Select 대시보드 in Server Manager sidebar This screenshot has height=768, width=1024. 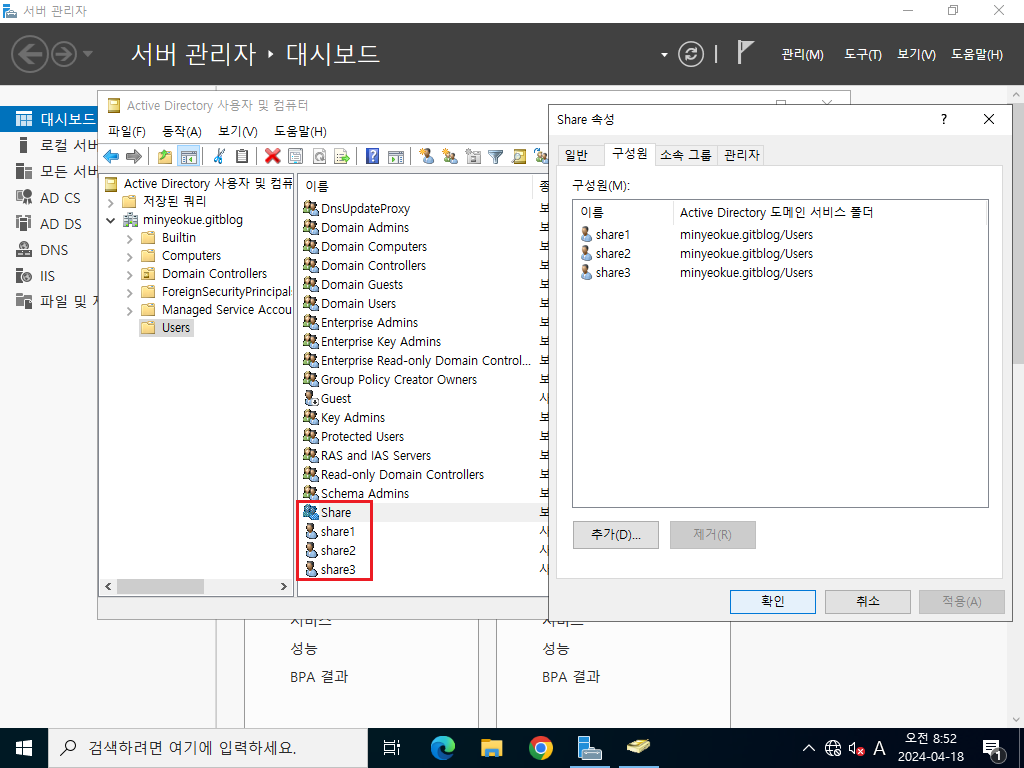pos(49,119)
